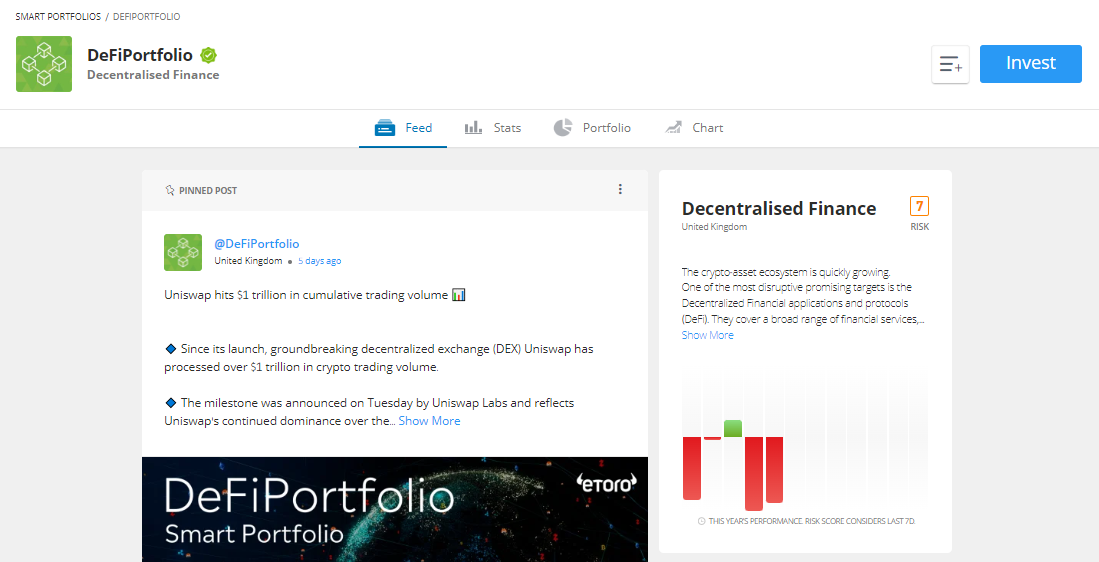Click the post author avatar image
1099x562 pixels.
click(183, 252)
